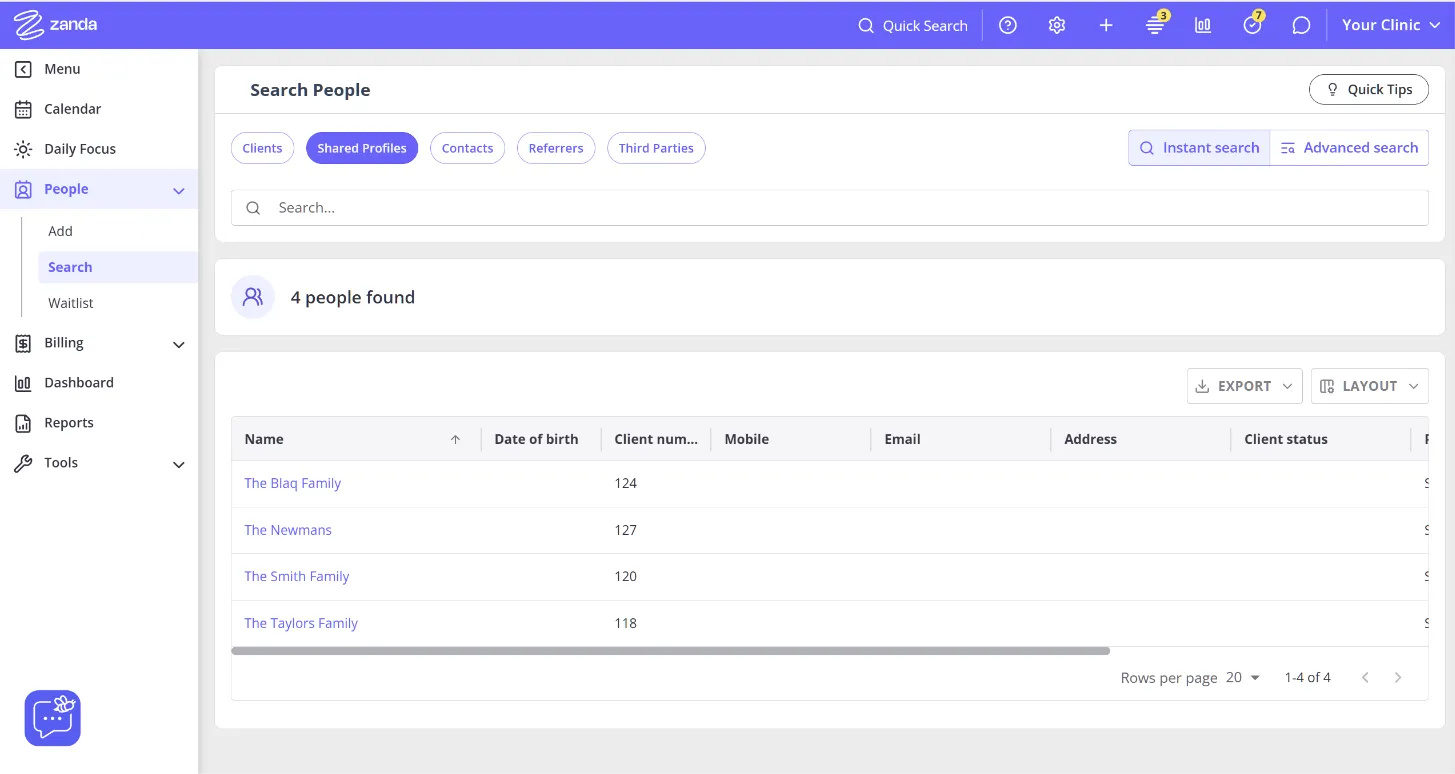Open tasks checkmark icon with badge 7

(1253, 25)
